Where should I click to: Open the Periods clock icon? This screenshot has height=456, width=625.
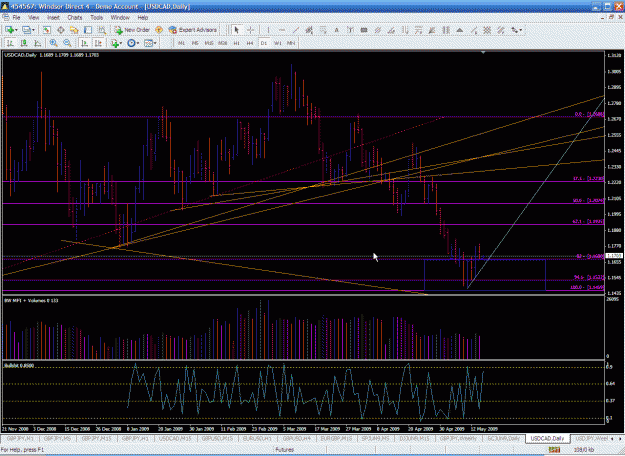pyautogui.click(x=131, y=43)
